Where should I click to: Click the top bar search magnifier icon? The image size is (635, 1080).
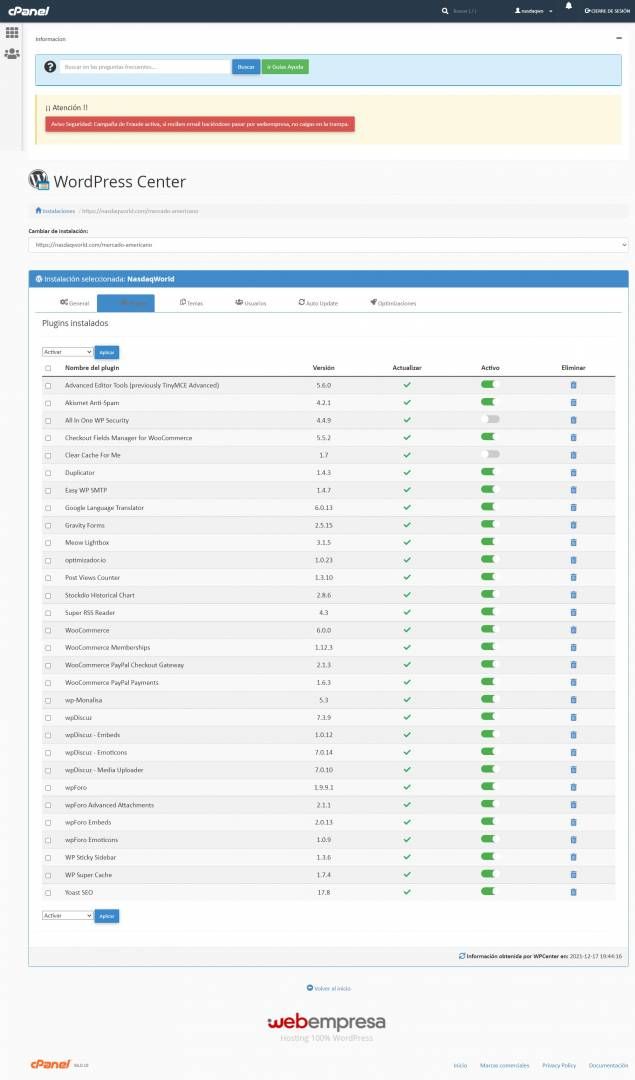(x=445, y=11)
